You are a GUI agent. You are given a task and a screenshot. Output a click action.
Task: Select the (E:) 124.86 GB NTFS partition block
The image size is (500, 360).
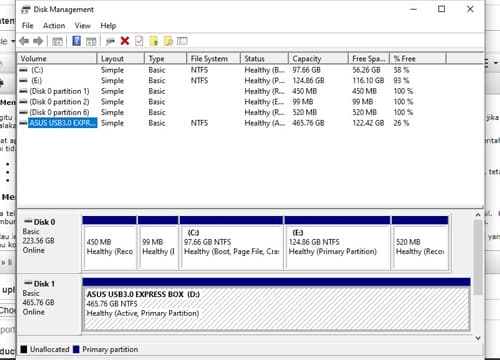tap(337, 243)
